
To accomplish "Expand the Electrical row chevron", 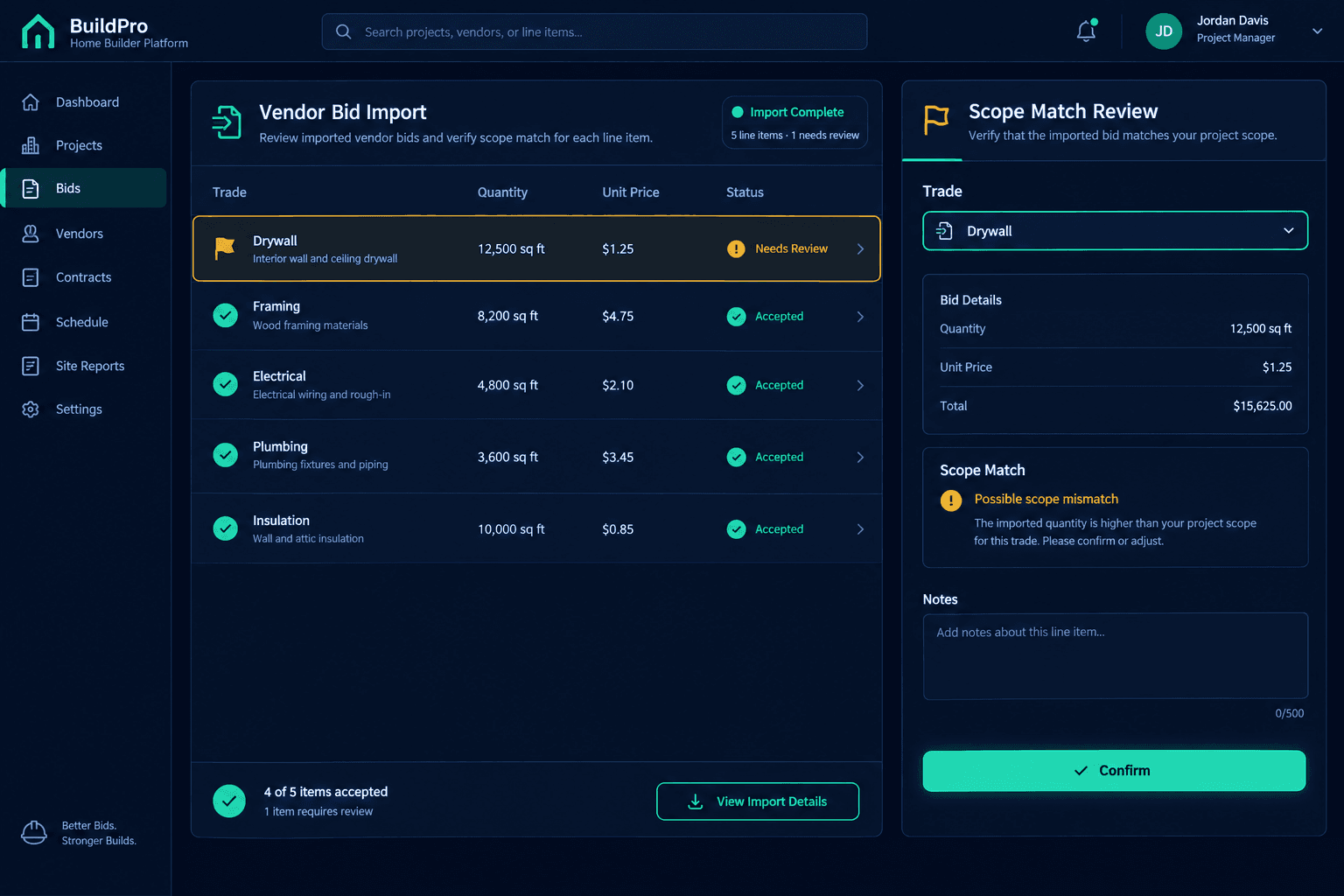I will tap(860, 385).
